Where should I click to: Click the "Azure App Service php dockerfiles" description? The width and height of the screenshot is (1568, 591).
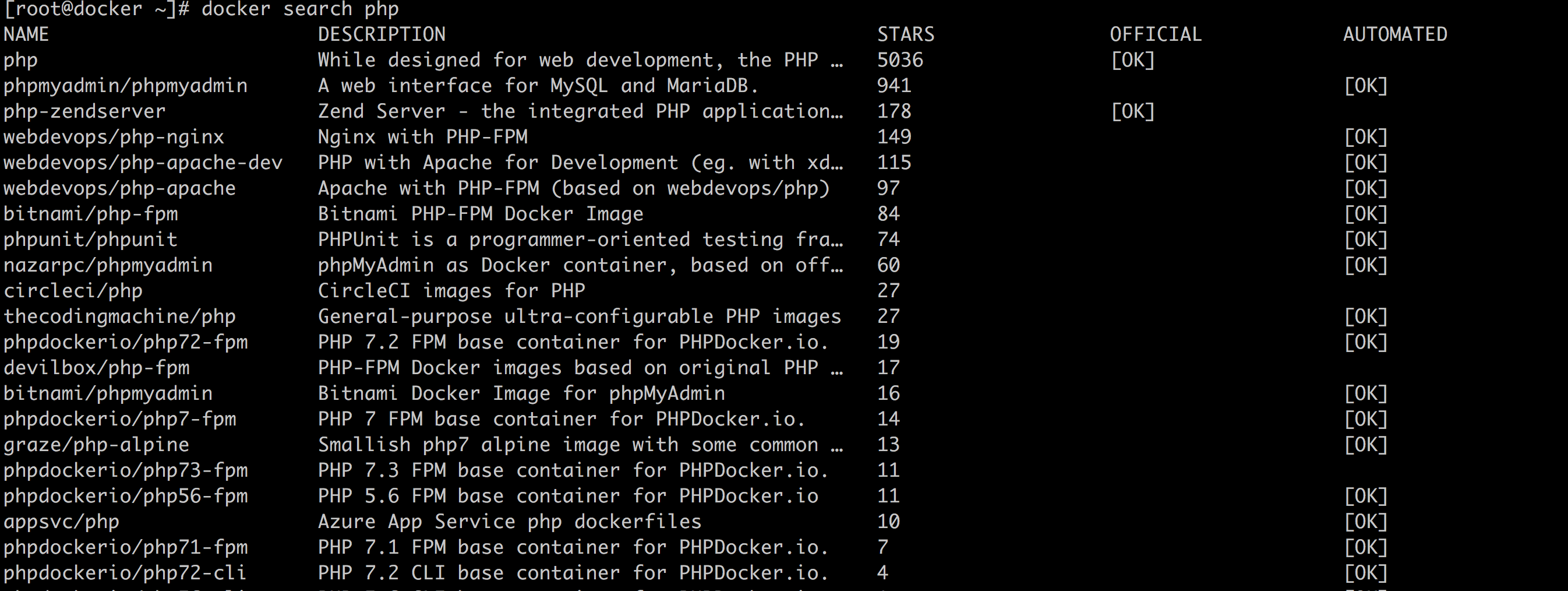tap(510, 522)
